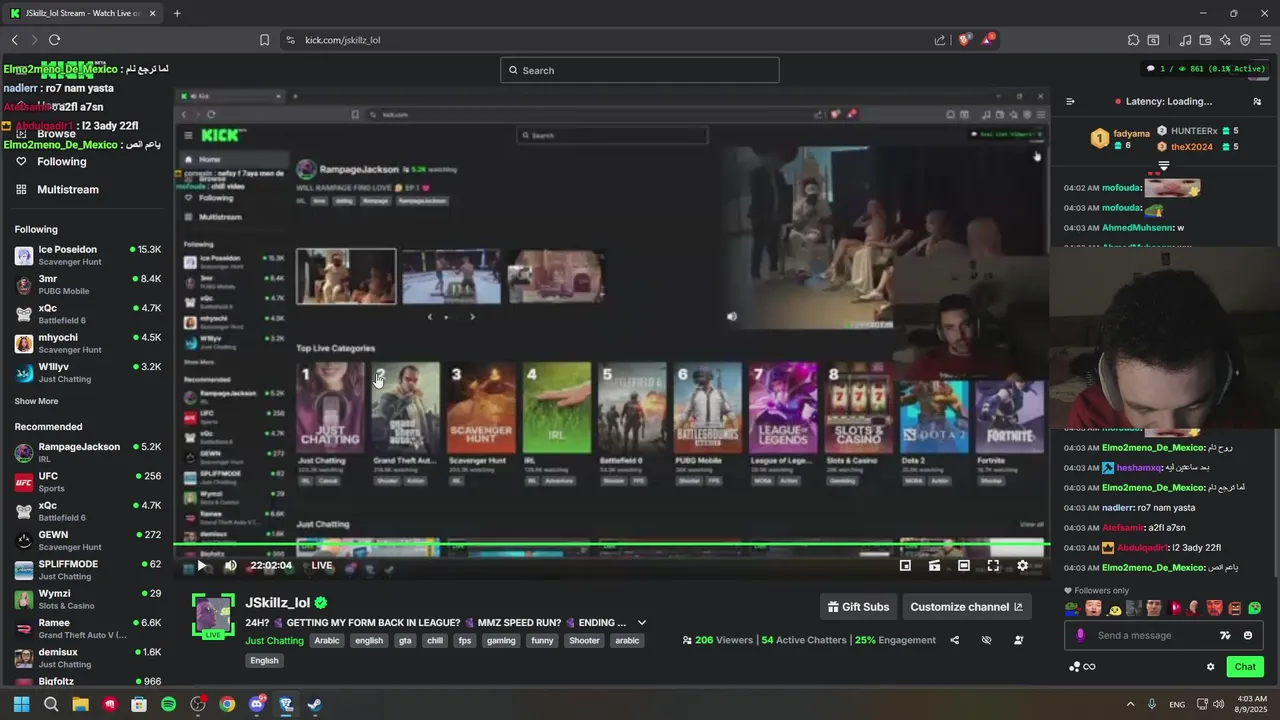This screenshot has height=720, width=1280.
Task: Open Ice Poseidon's channel in Following
Action: click(x=88, y=255)
